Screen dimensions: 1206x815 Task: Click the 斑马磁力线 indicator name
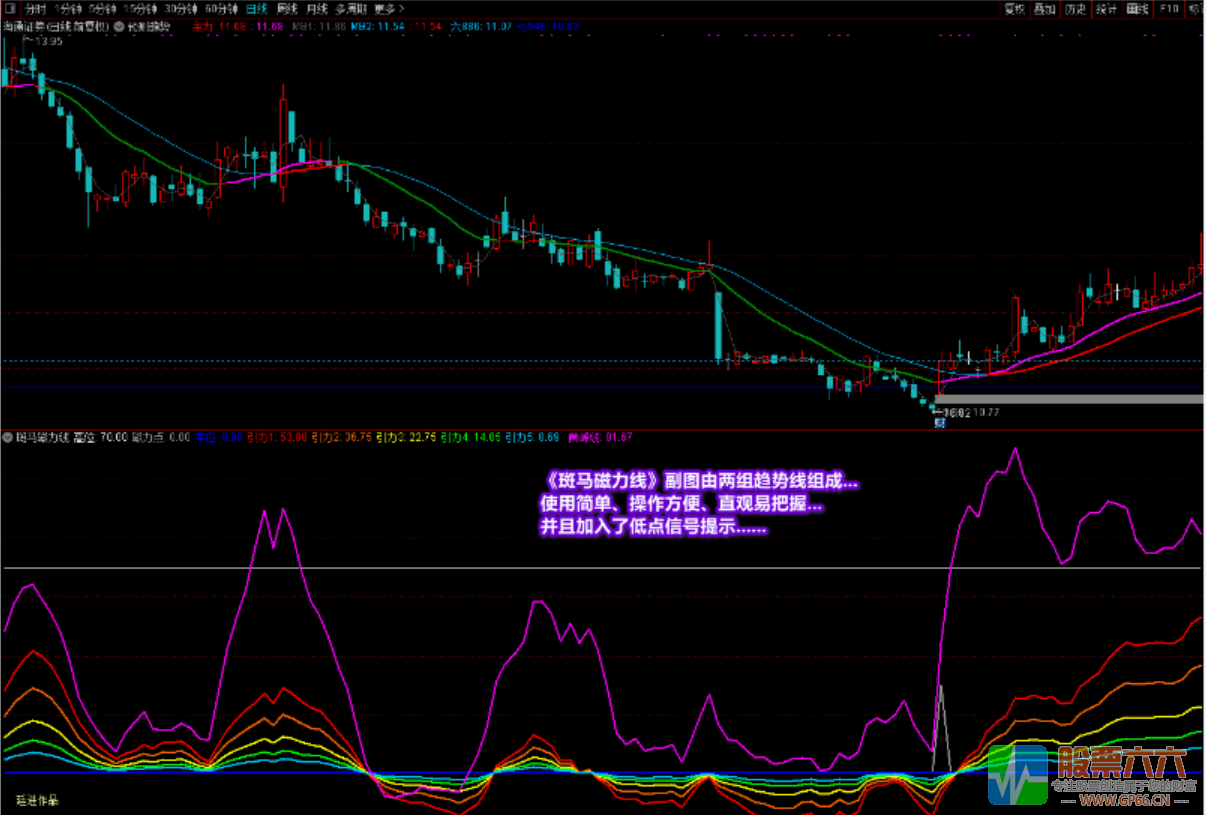coord(42,437)
